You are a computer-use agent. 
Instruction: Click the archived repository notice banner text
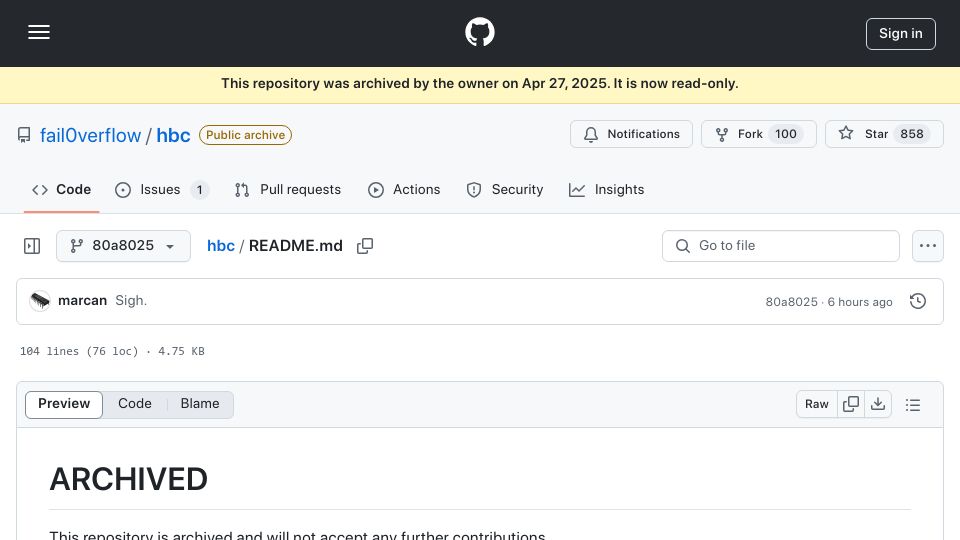[x=480, y=84]
